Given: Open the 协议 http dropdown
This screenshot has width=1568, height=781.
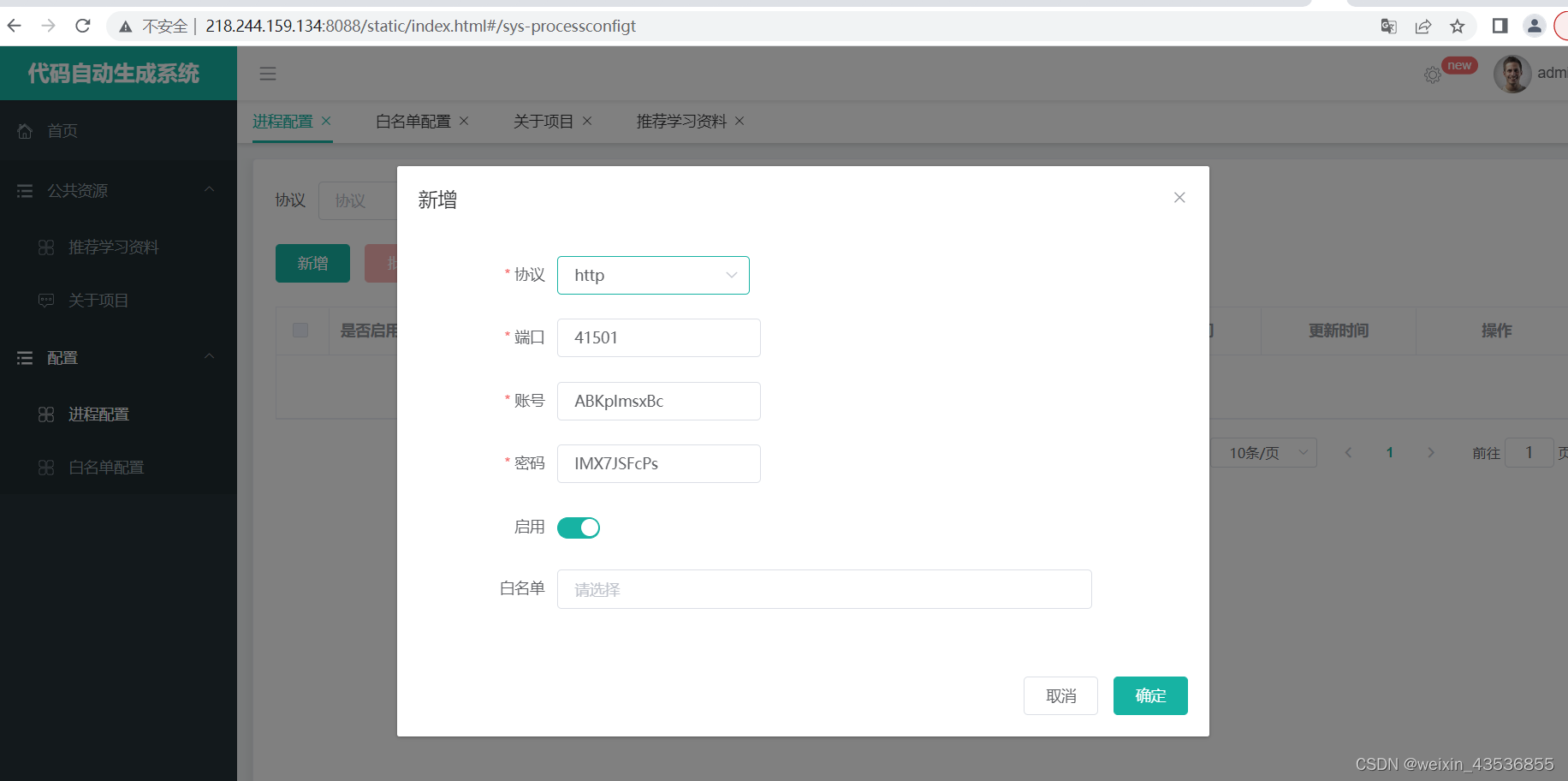Looking at the screenshot, I should coord(653,275).
